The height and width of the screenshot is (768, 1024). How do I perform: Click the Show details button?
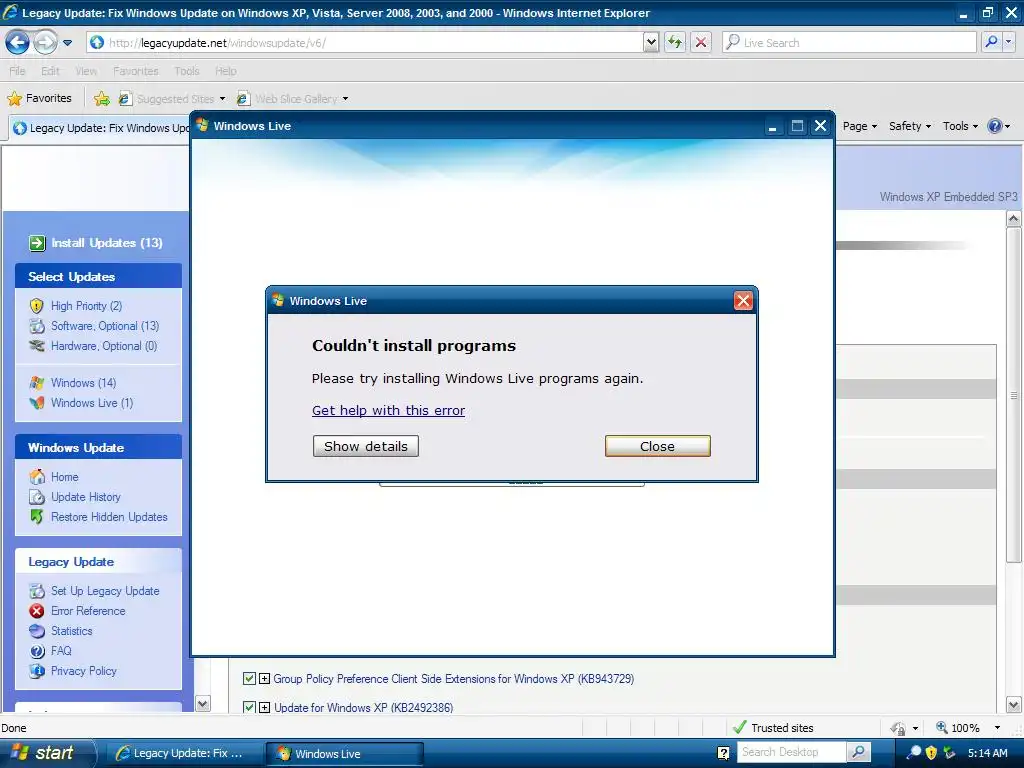pyautogui.click(x=366, y=446)
